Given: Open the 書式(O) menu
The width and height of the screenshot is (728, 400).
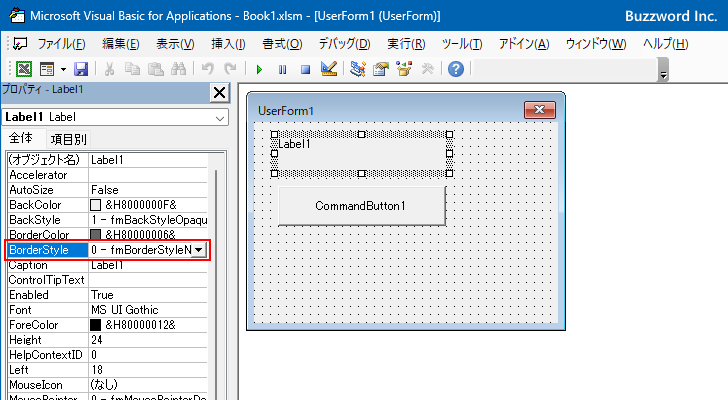Looking at the screenshot, I should pos(282,44).
